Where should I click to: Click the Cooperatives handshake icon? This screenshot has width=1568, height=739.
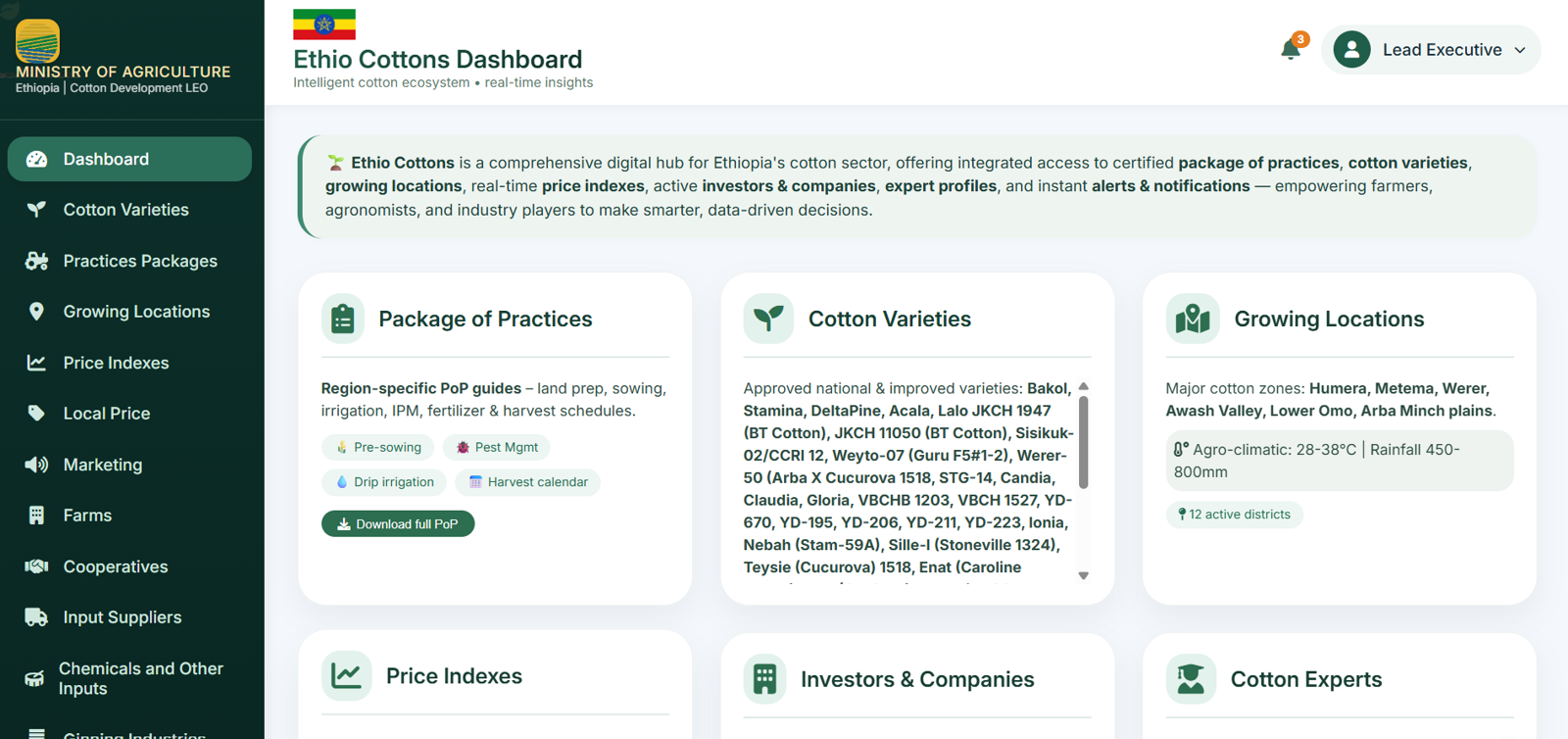coord(36,567)
